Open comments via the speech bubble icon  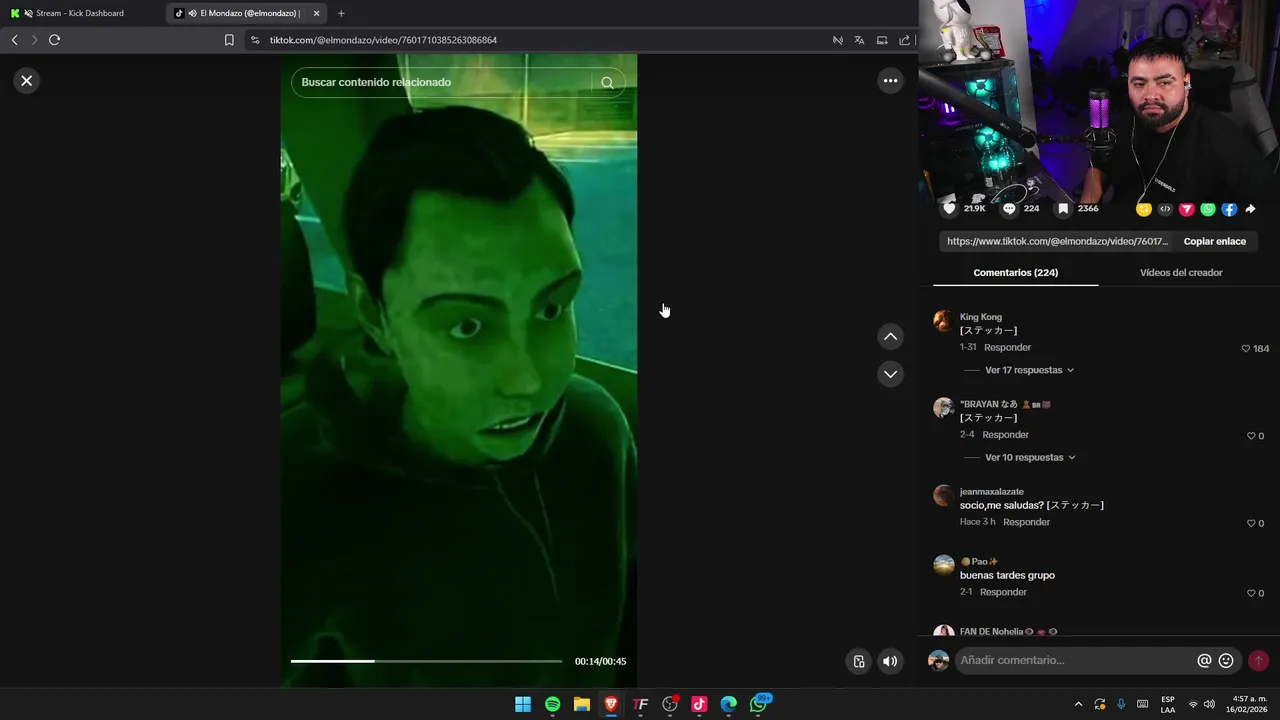coord(1009,209)
